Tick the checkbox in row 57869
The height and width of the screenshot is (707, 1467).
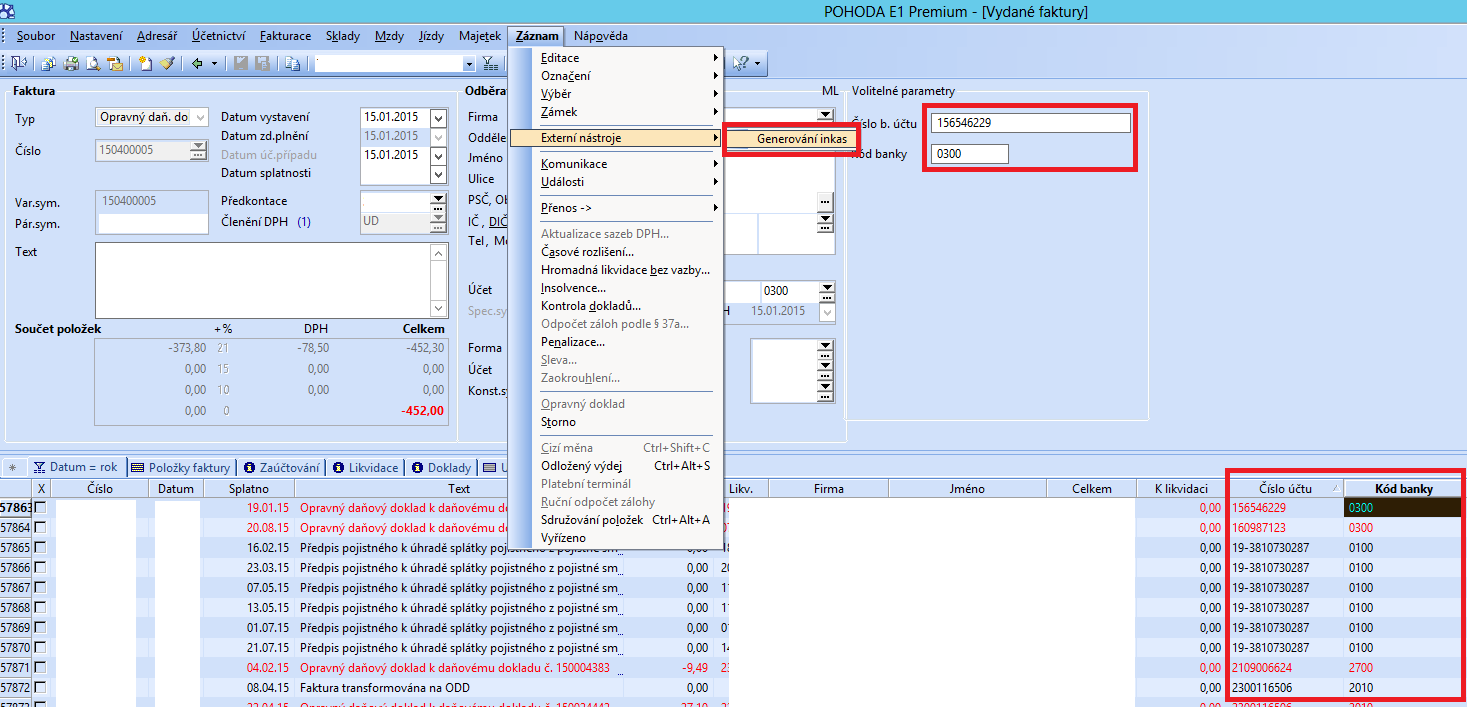[x=41, y=628]
